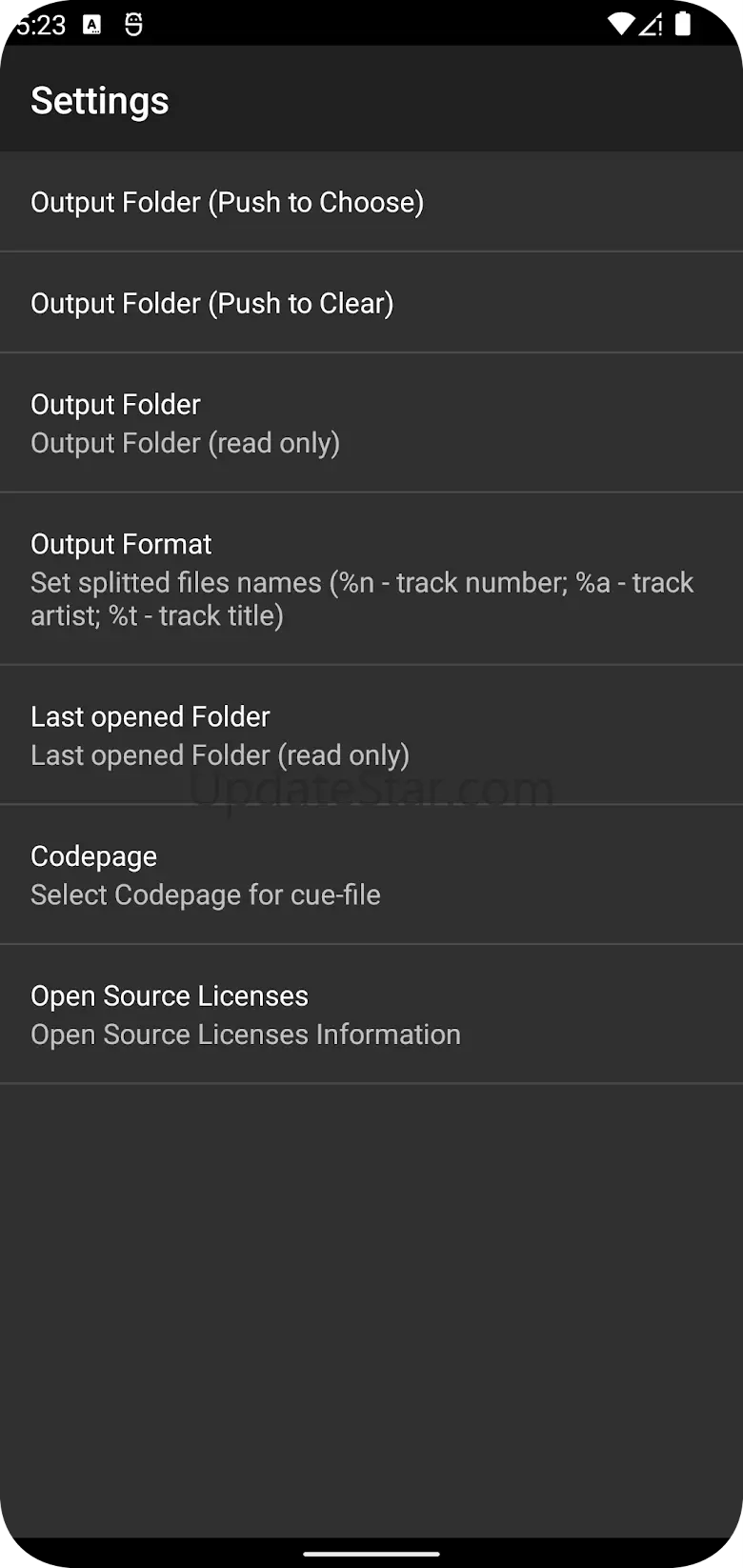Tap the clock showing 5:23
The image size is (743, 1568).
click(x=41, y=25)
